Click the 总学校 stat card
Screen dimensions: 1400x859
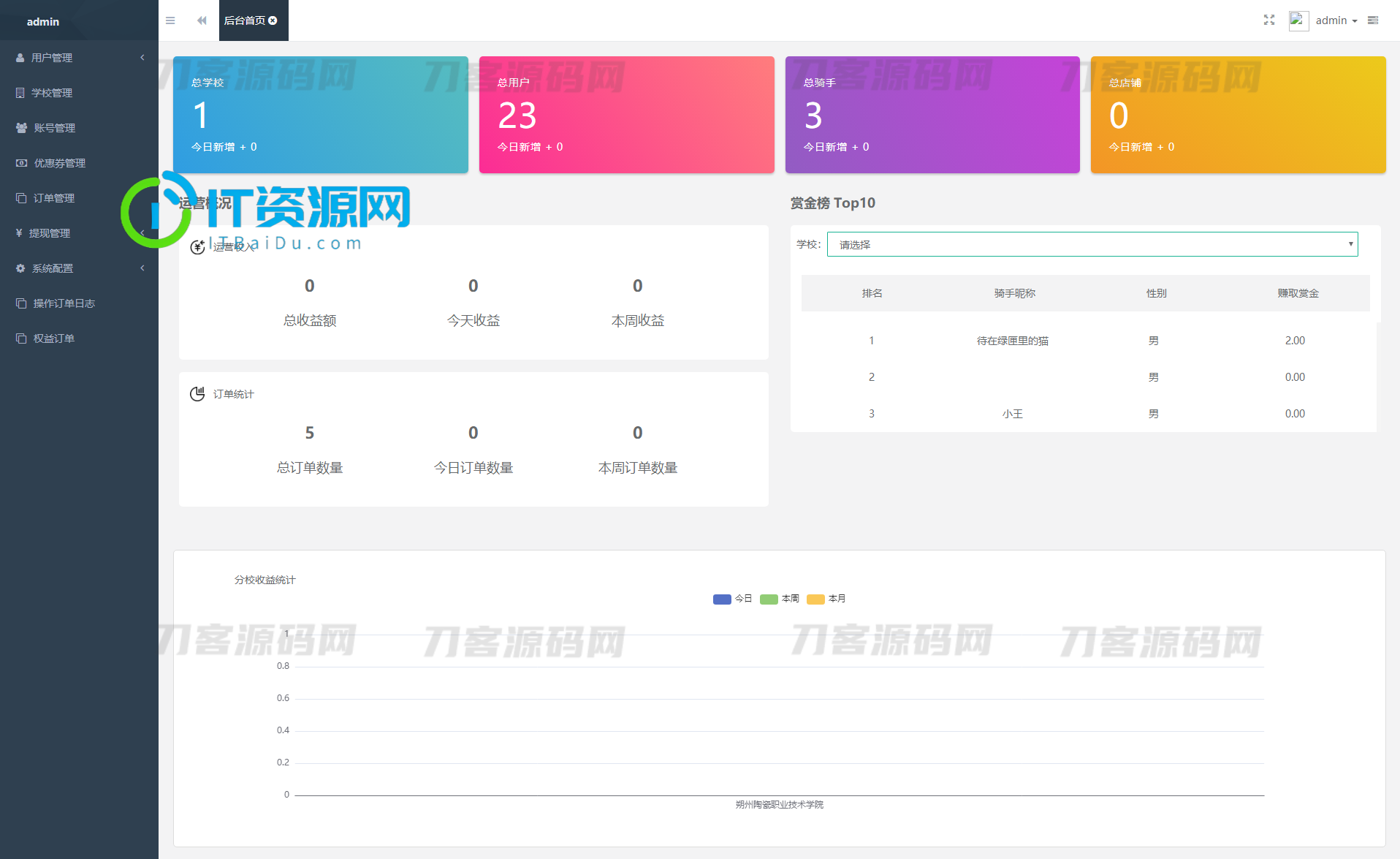pos(321,115)
